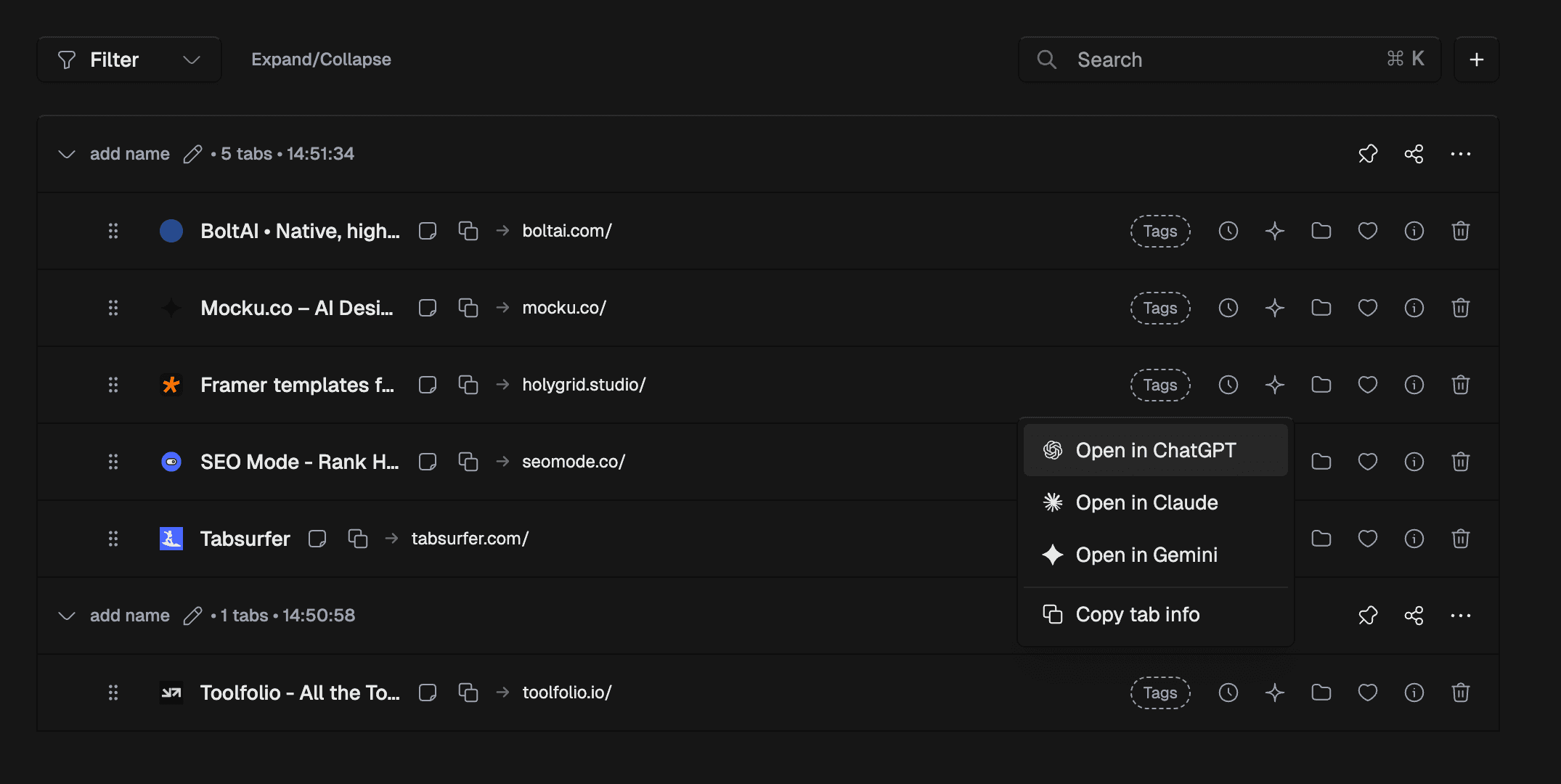Image resolution: width=1561 pixels, height=784 pixels.
Task: Delete the Tabsurfer tab
Action: click(x=1461, y=539)
